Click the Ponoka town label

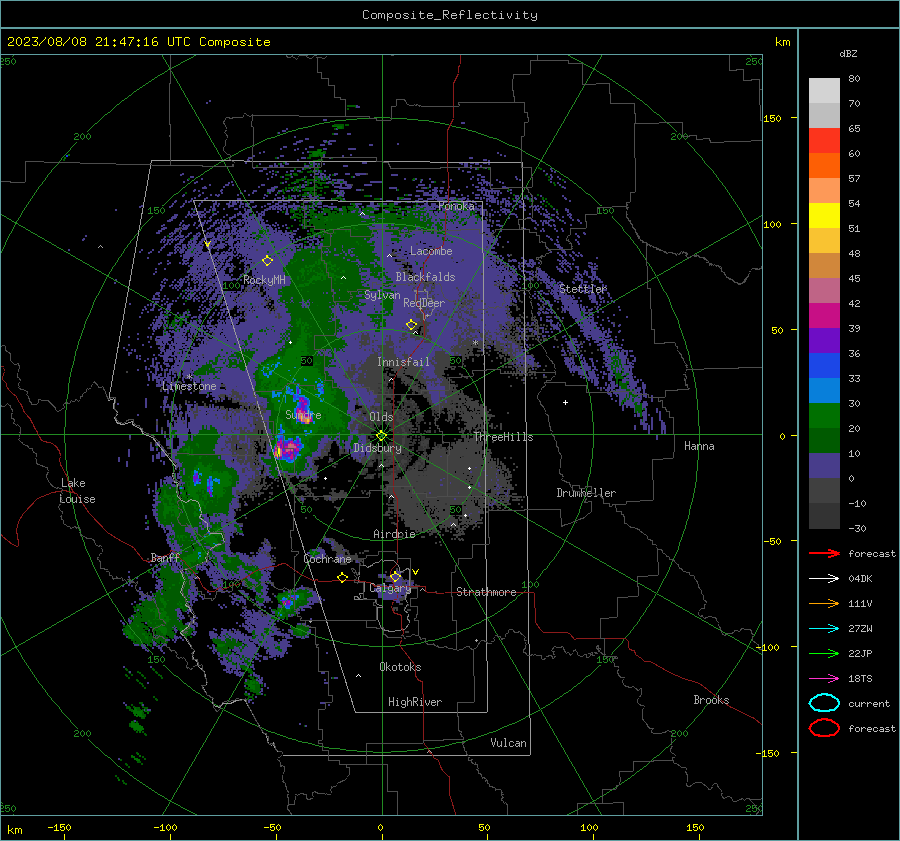(x=456, y=206)
